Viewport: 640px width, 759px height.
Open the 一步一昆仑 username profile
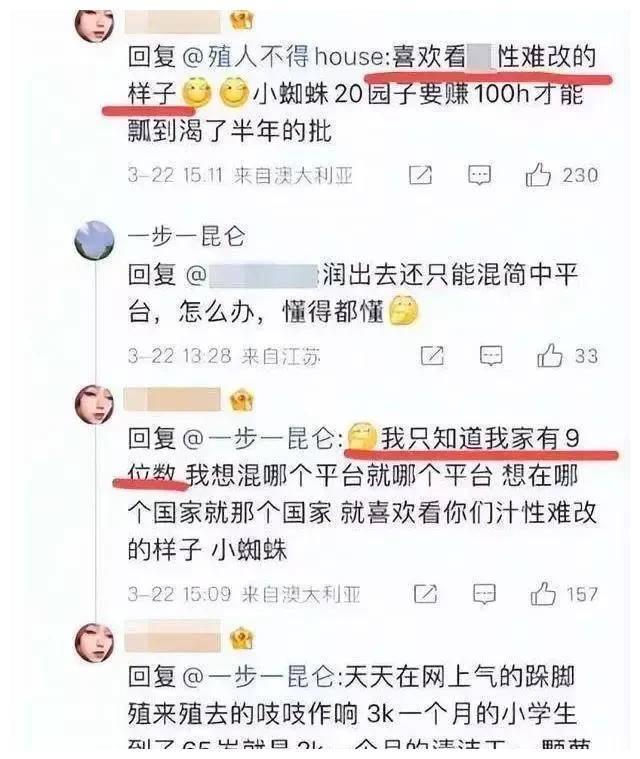tap(186, 237)
